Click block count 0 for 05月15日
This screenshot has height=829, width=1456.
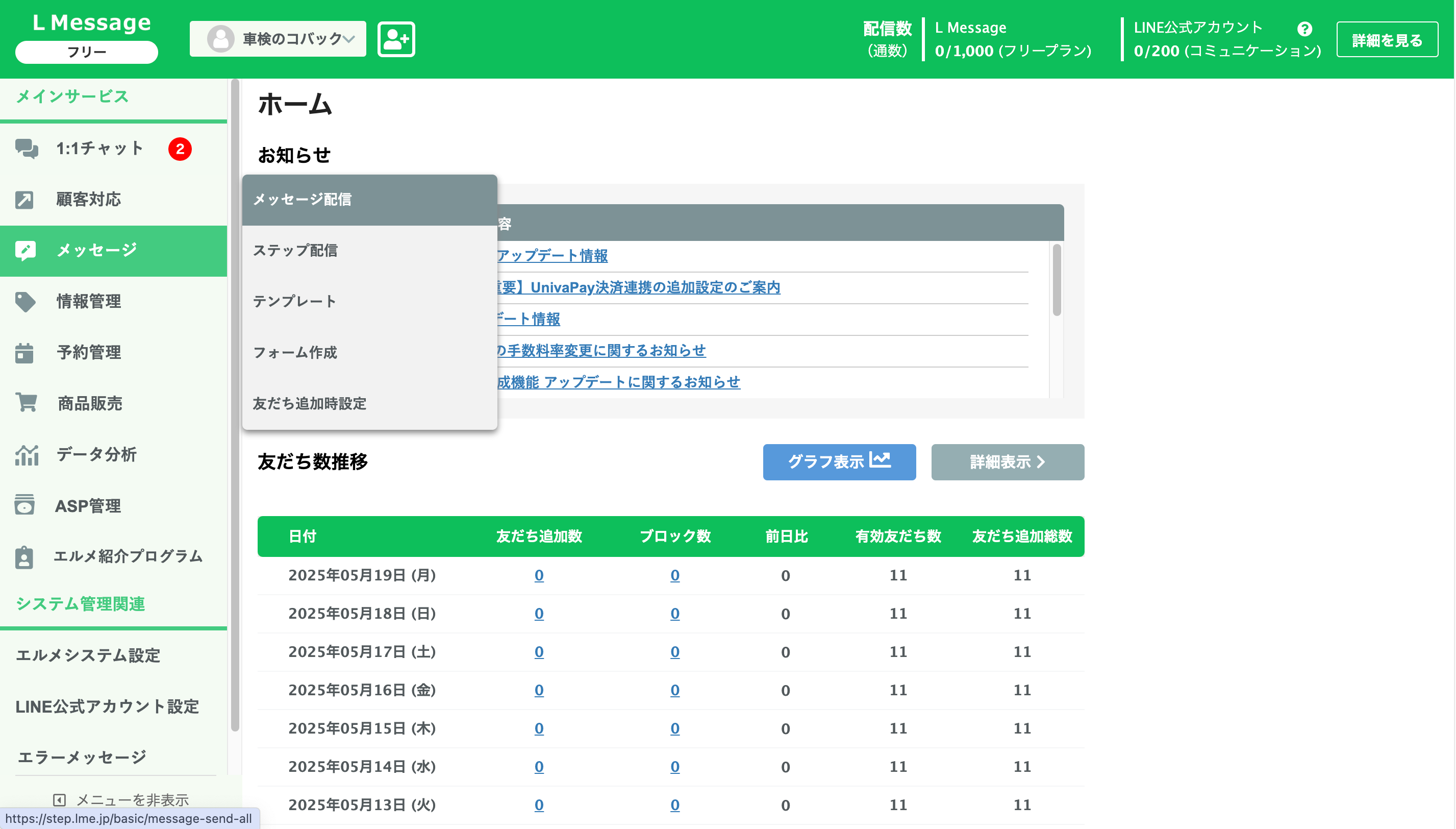click(x=675, y=728)
